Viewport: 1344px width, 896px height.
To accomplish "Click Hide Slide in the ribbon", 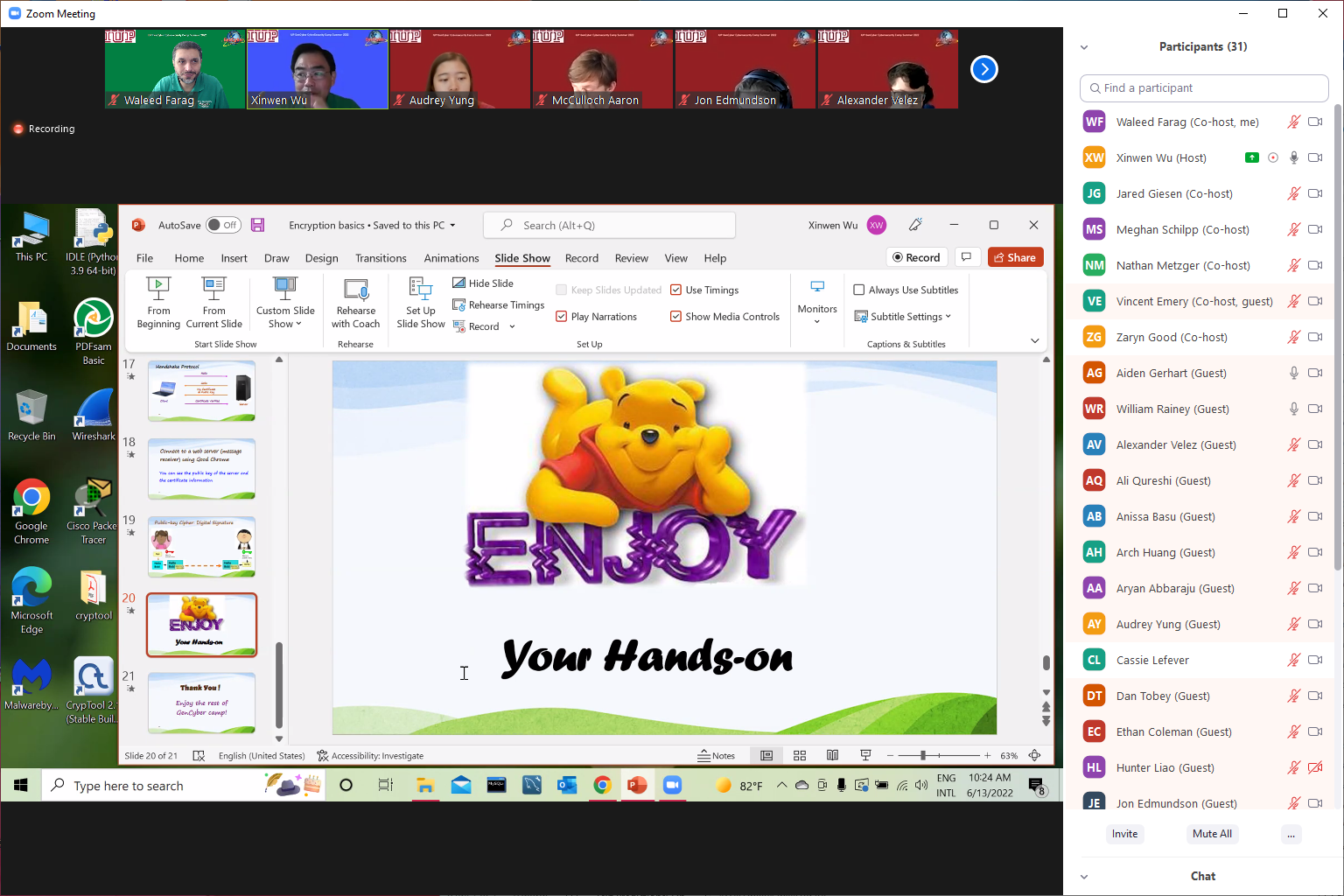I will [x=483, y=283].
